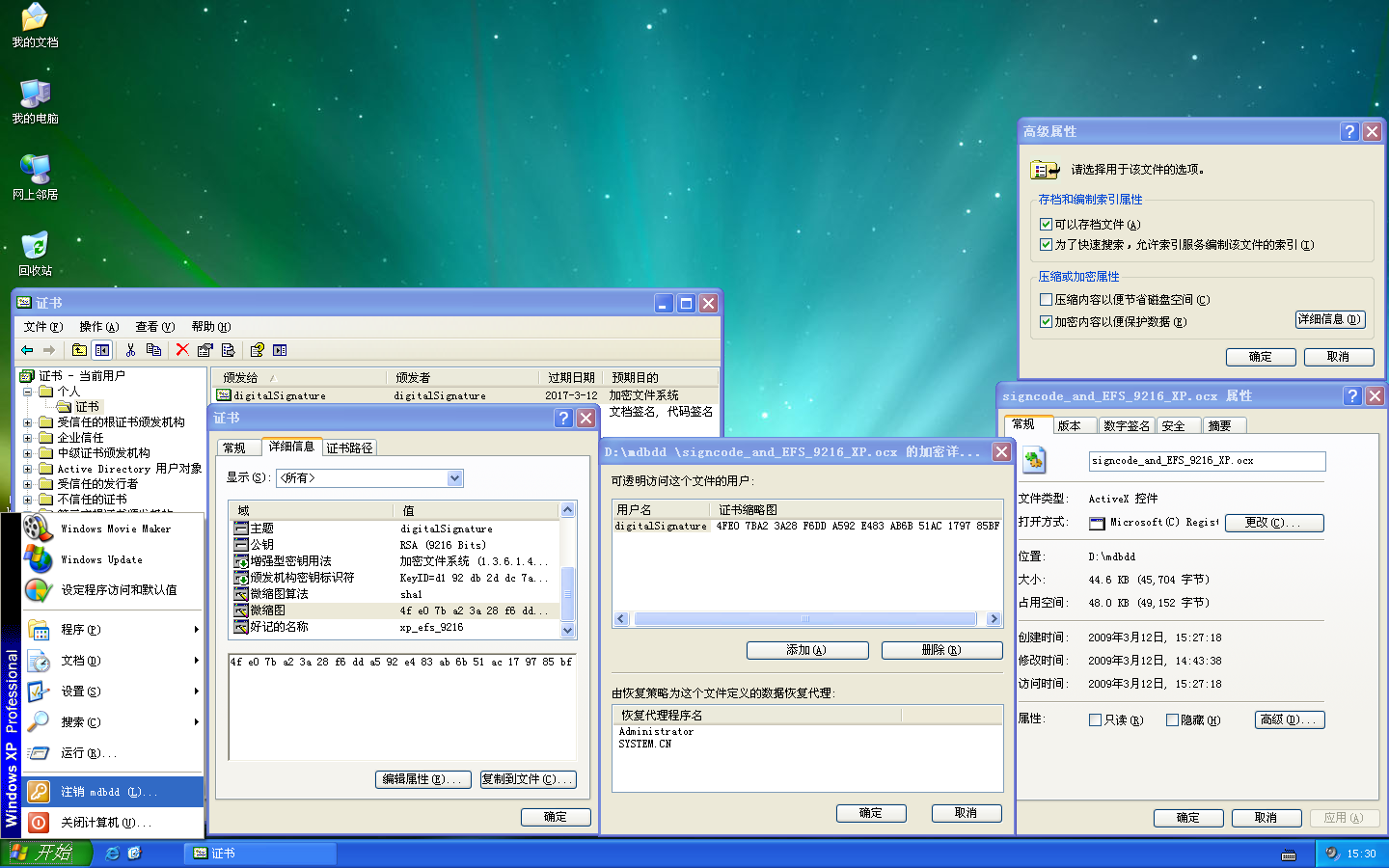Viewport: 1389px width, 868px height.
Task: Click the horizontal scrollbar in user list
Action: click(805, 619)
